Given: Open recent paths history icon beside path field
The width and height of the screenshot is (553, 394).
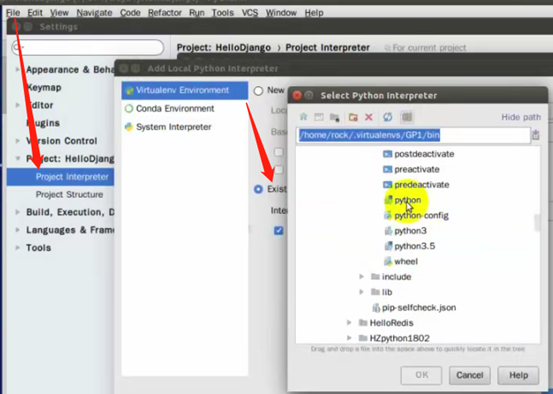Looking at the screenshot, I should click(536, 135).
